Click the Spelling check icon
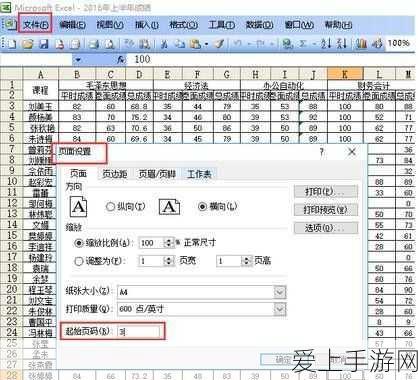The width and height of the screenshot is (418, 380). click(129, 44)
